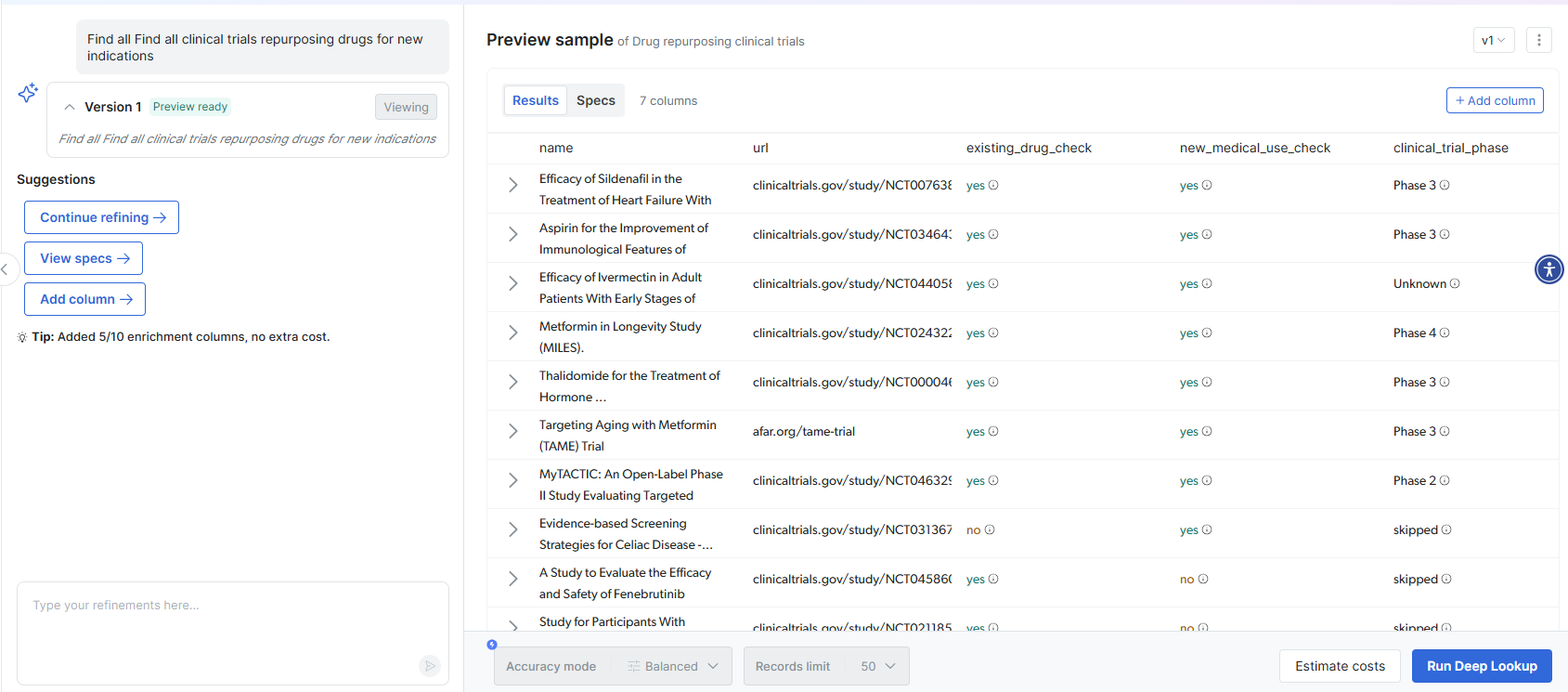Select the Results tab
The image size is (1568, 692).
click(536, 100)
